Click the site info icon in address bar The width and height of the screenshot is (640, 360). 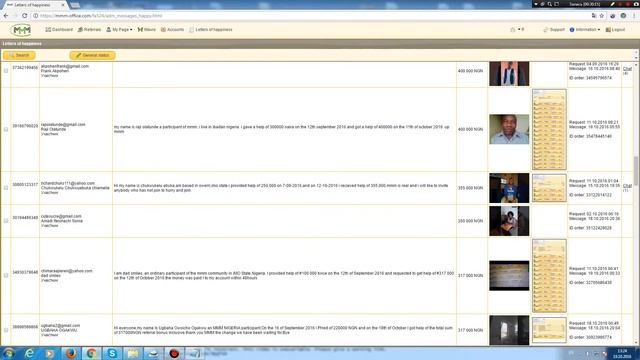click(36, 16)
